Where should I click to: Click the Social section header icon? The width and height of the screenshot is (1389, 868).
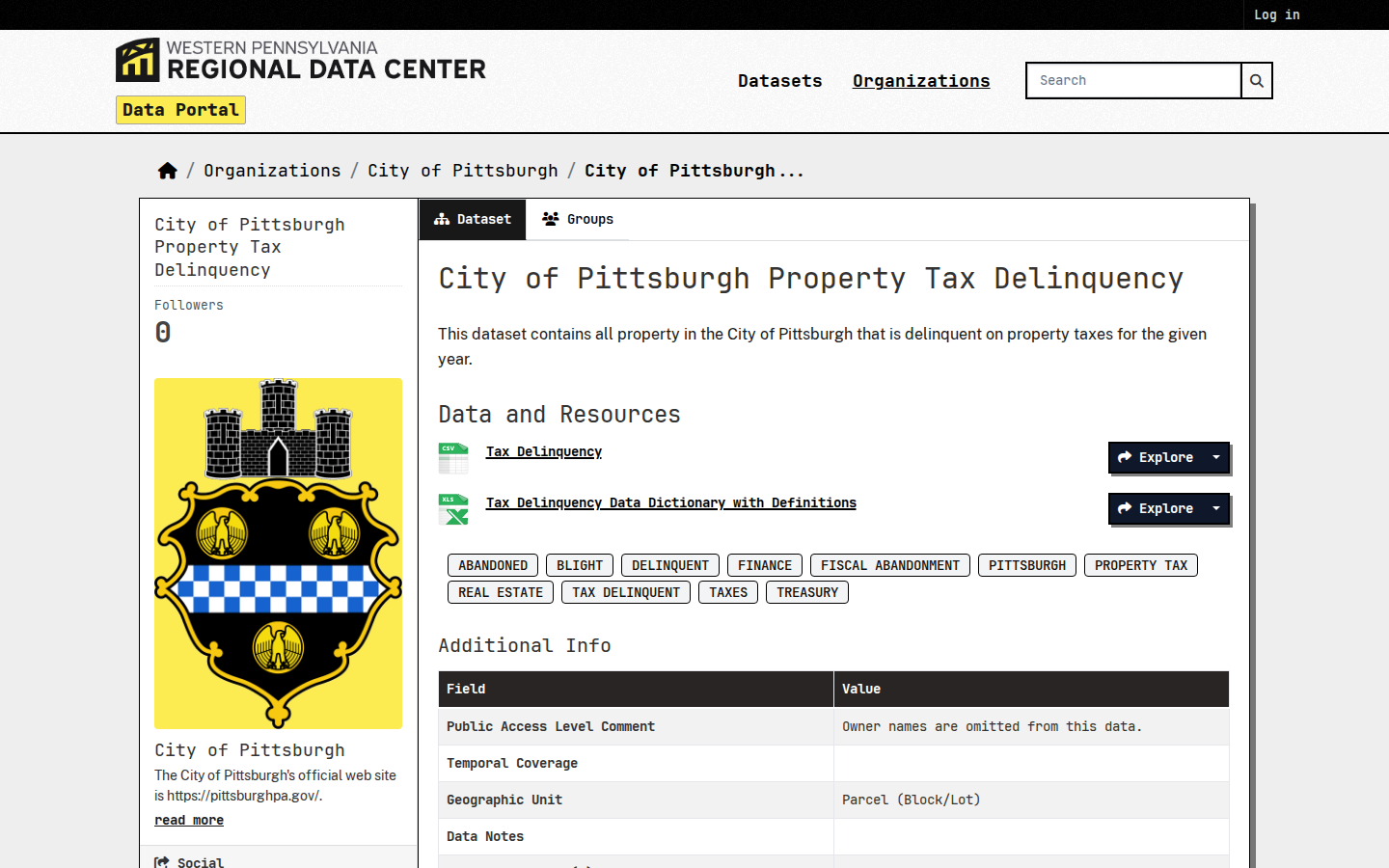pos(162,862)
